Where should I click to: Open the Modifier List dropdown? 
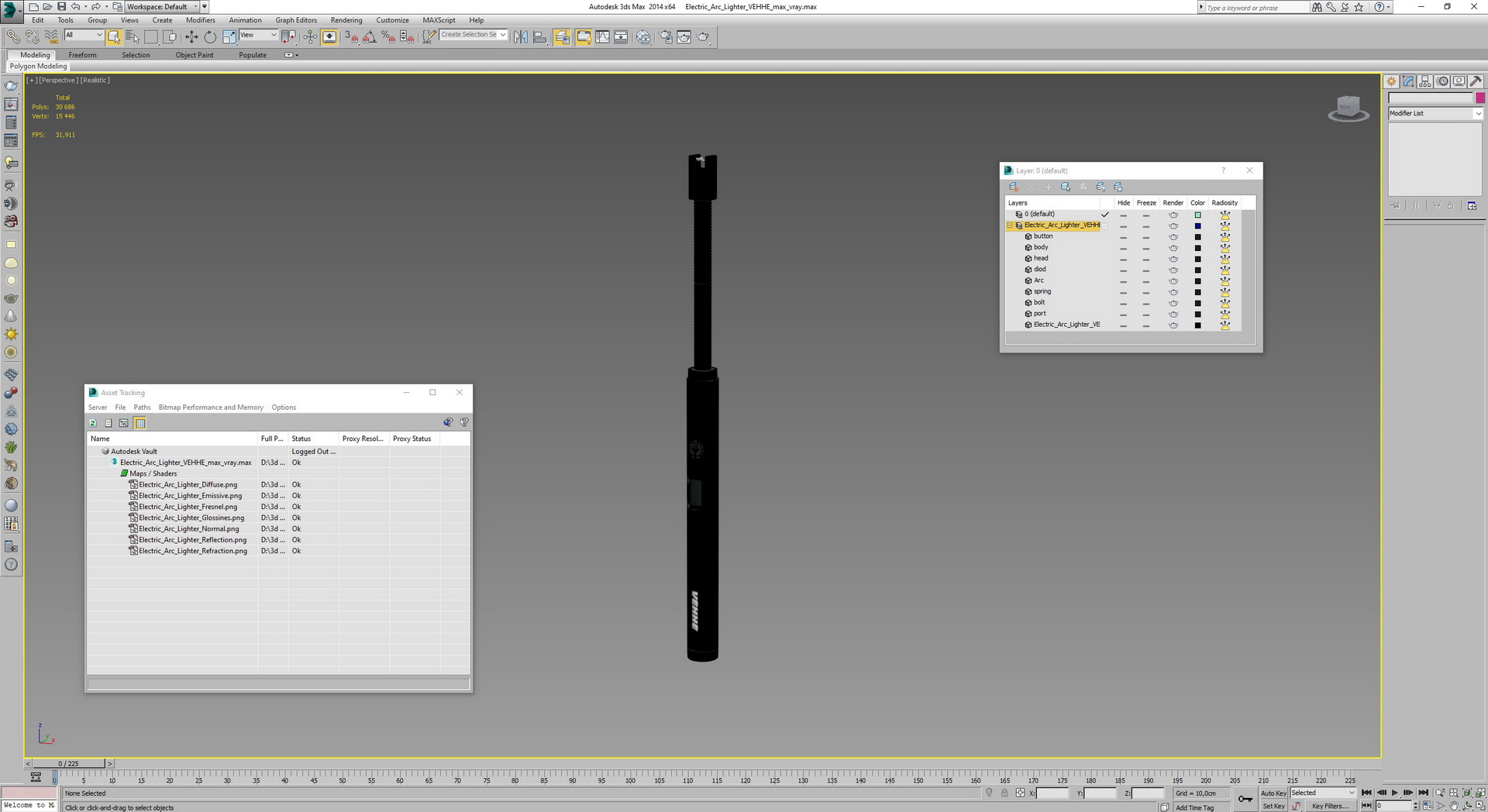click(x=1435, y=113)
